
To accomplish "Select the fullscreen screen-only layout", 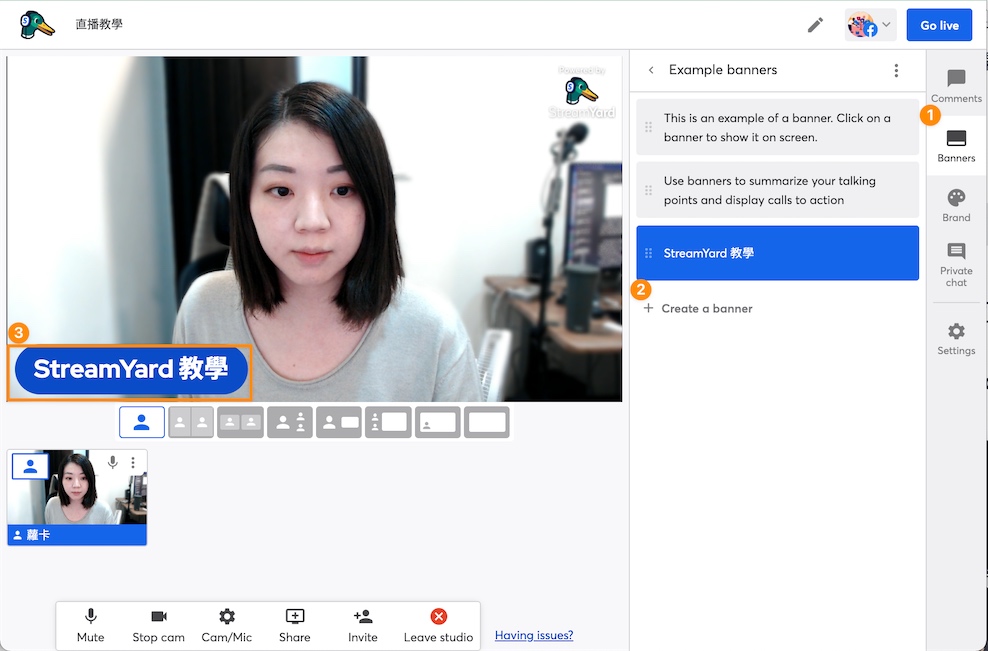I will pos(486,422).
